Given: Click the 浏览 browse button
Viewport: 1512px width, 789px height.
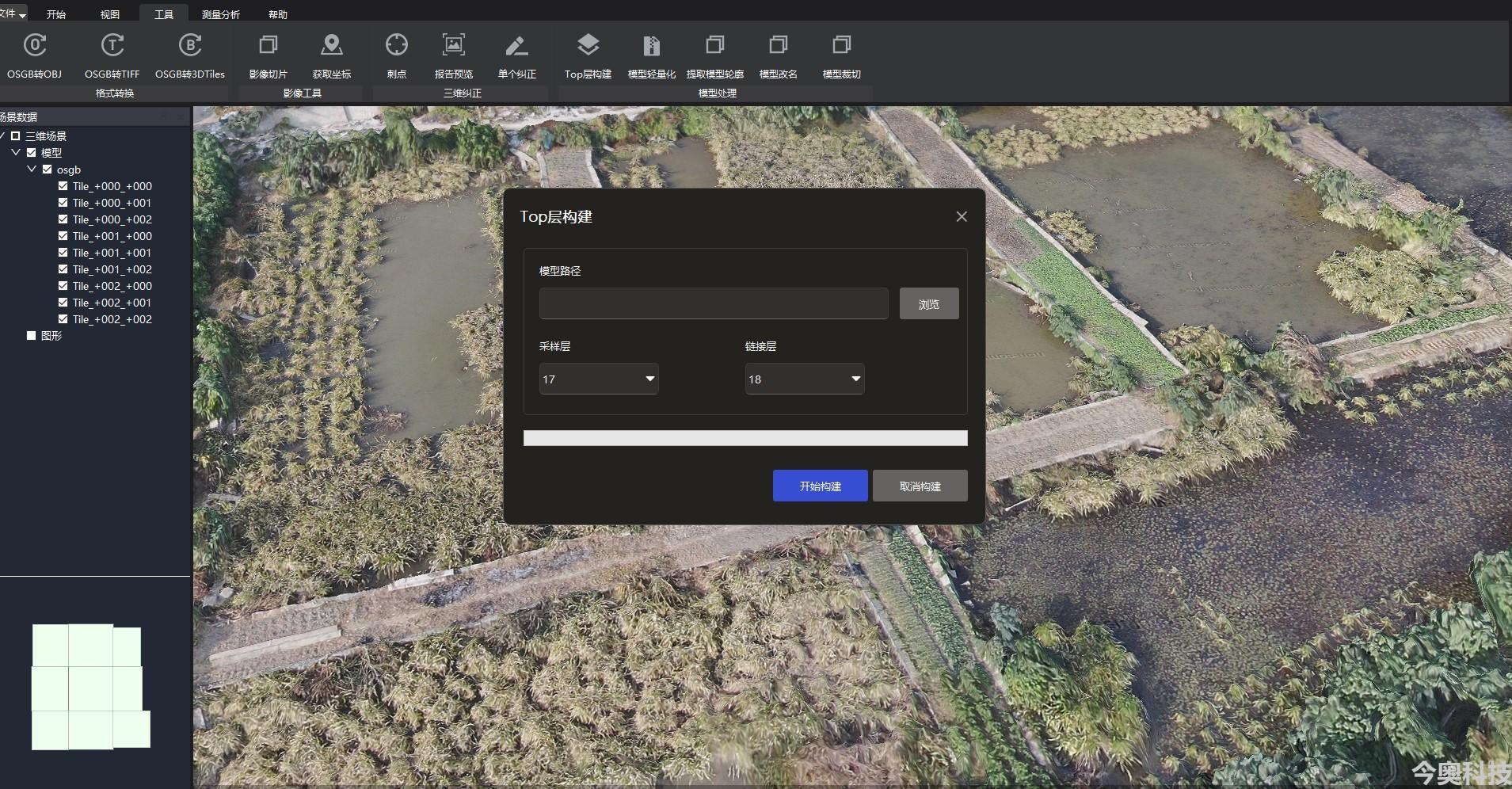Looking at the screenshot, I should point(929,303).
